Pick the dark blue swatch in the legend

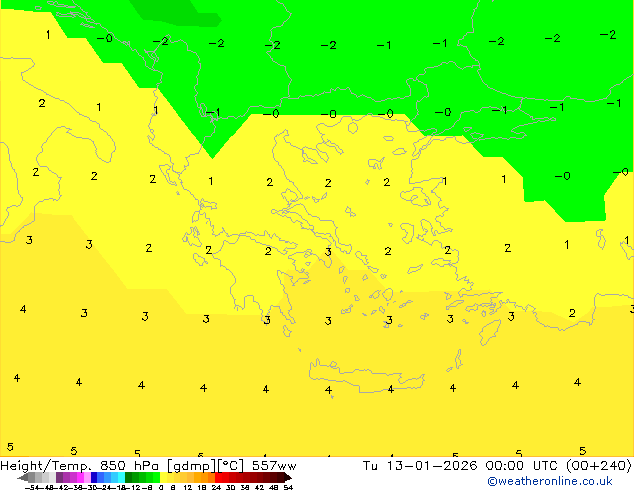coord(94,477)
